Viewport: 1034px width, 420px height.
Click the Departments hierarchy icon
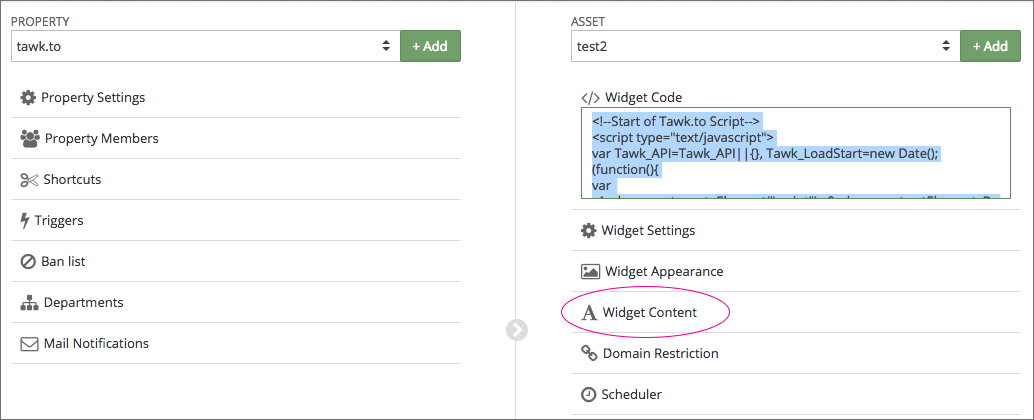(x=30, y=303)
